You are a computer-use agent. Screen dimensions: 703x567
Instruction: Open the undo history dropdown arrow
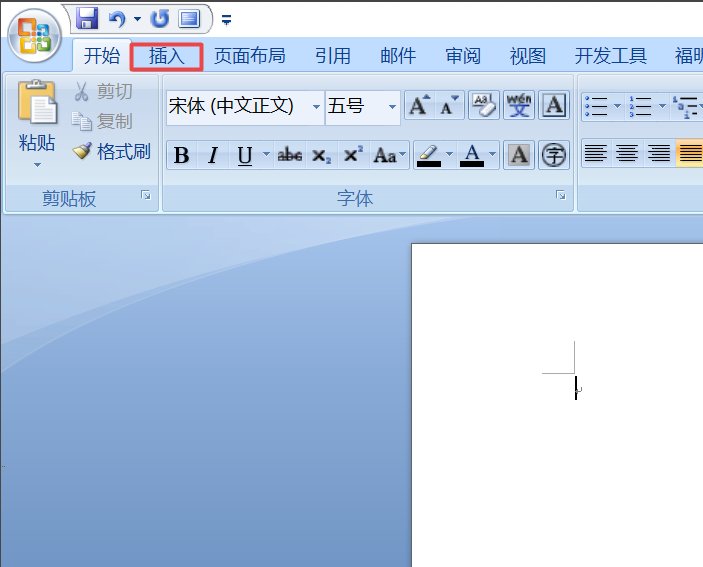pyautogui.click(x=138, y=19)
